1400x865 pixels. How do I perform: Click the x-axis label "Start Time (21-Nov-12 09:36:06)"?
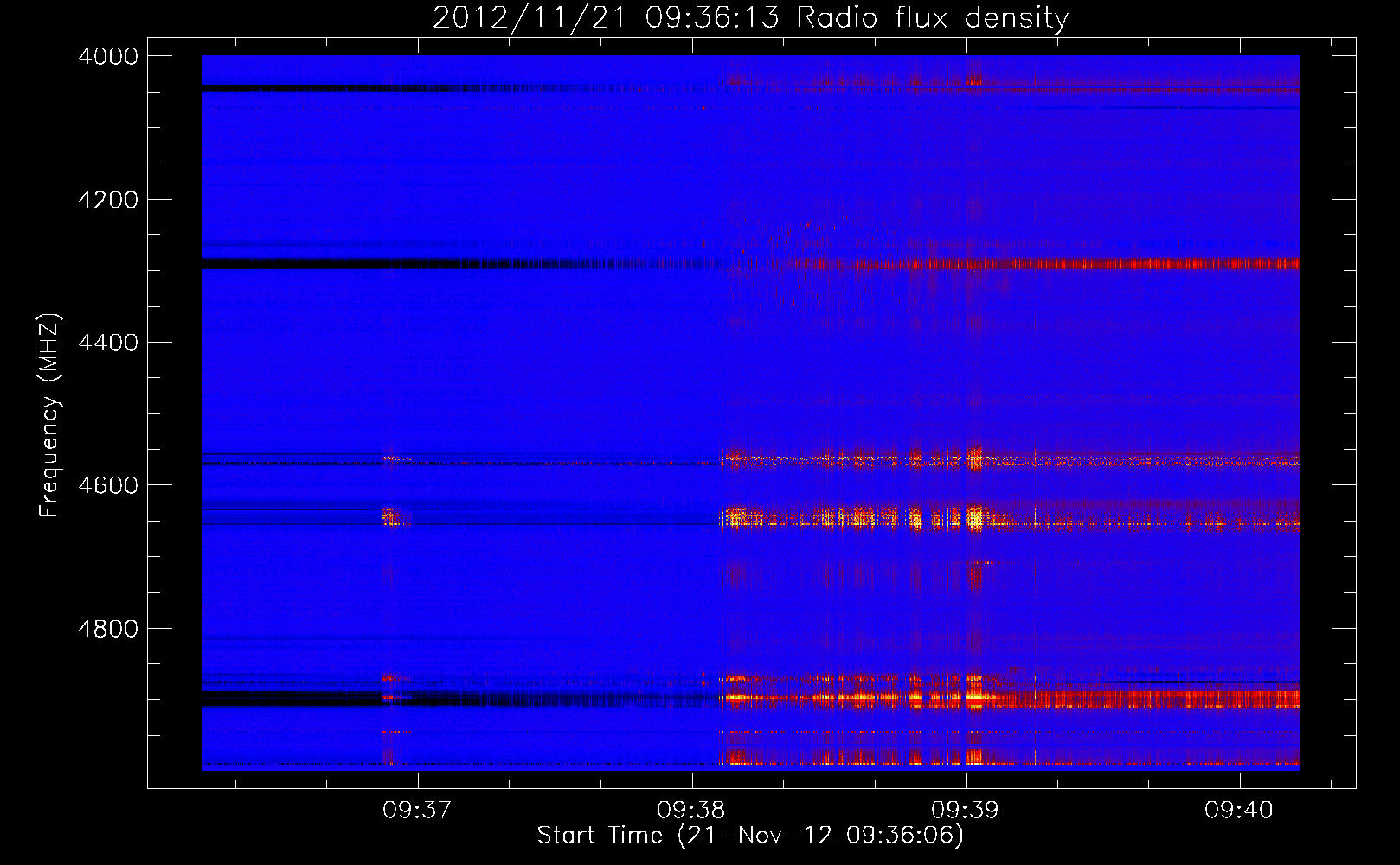click(x=750, y=836)
